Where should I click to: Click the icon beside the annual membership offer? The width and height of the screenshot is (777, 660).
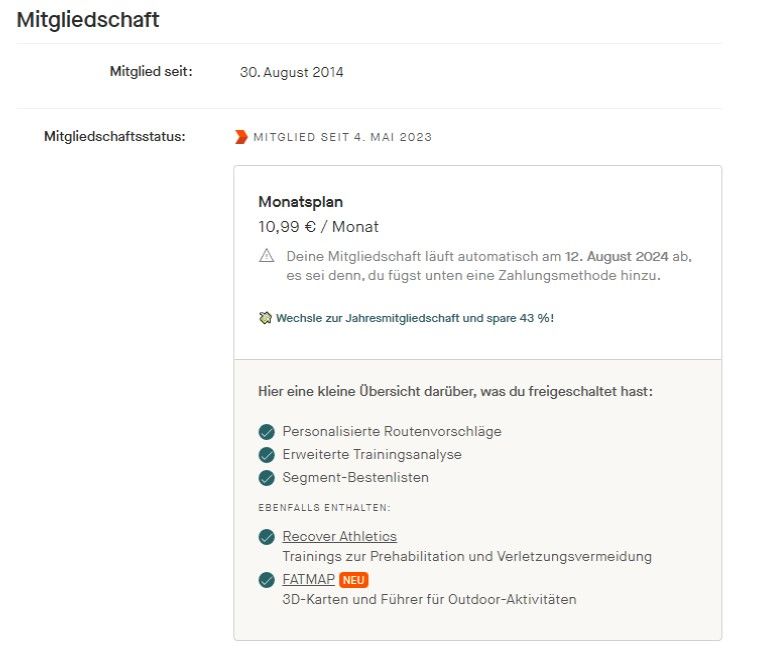[x=264, y=318]
